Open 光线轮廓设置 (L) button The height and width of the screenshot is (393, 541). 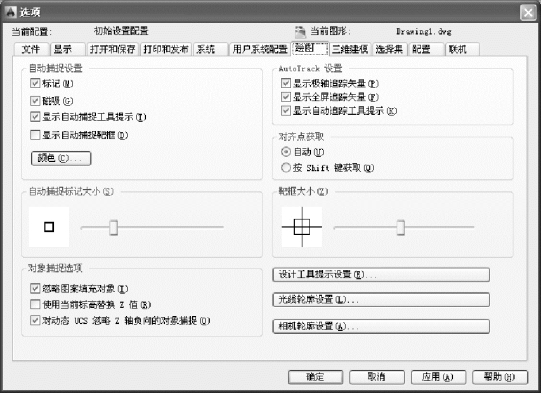pyautogui.click(x=381, y=300)
